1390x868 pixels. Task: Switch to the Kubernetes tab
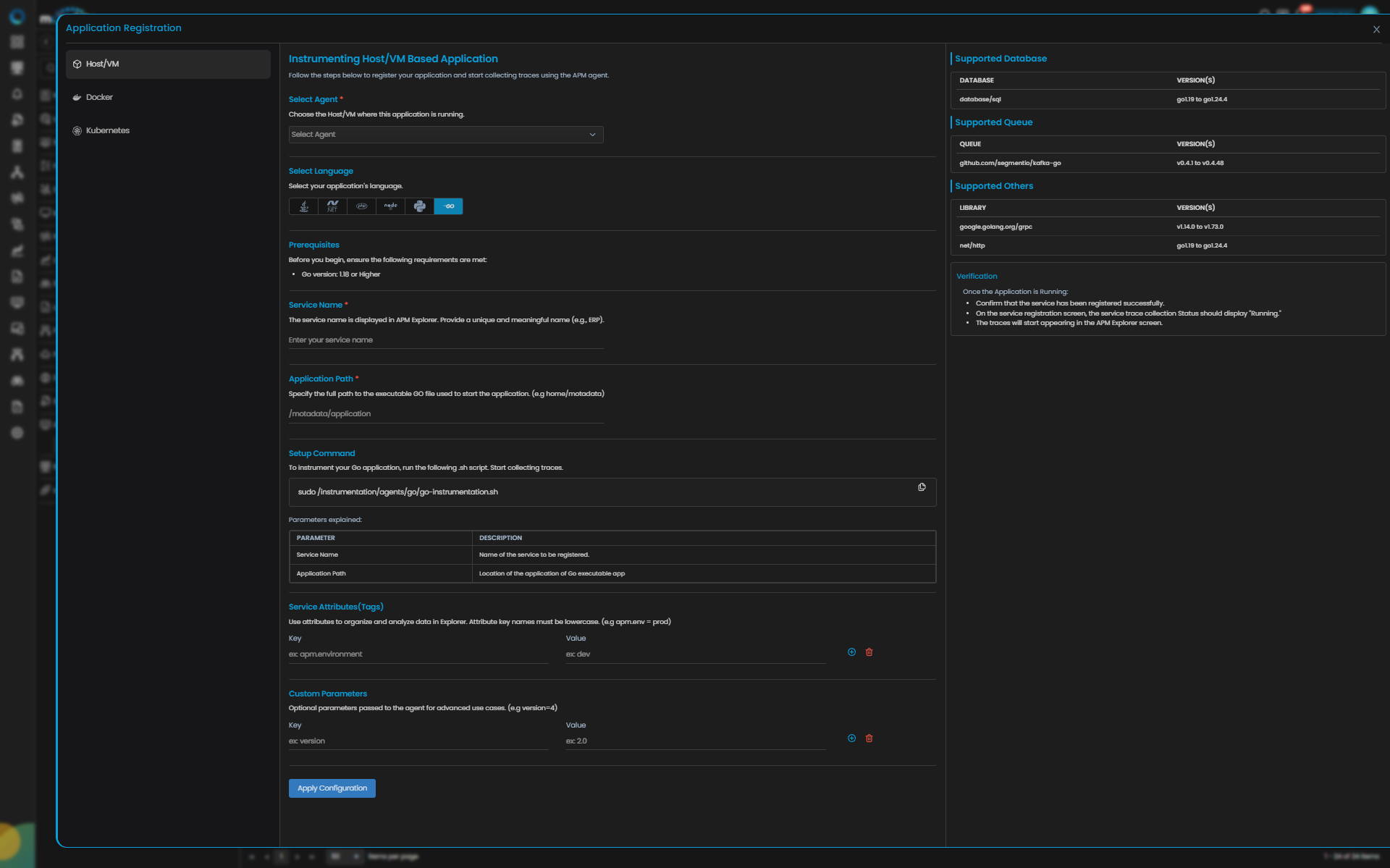(107, 131)
